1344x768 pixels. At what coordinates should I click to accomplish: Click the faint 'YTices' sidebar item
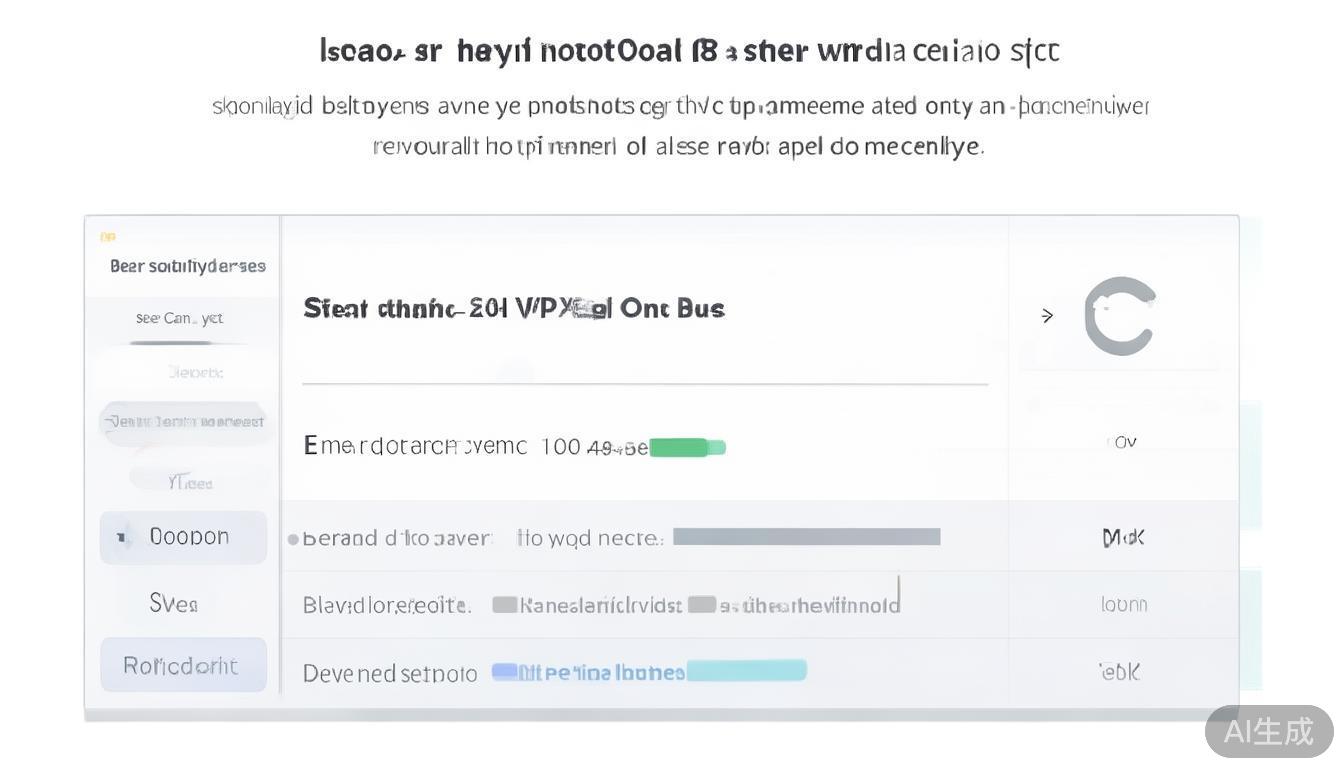(189, 483)
